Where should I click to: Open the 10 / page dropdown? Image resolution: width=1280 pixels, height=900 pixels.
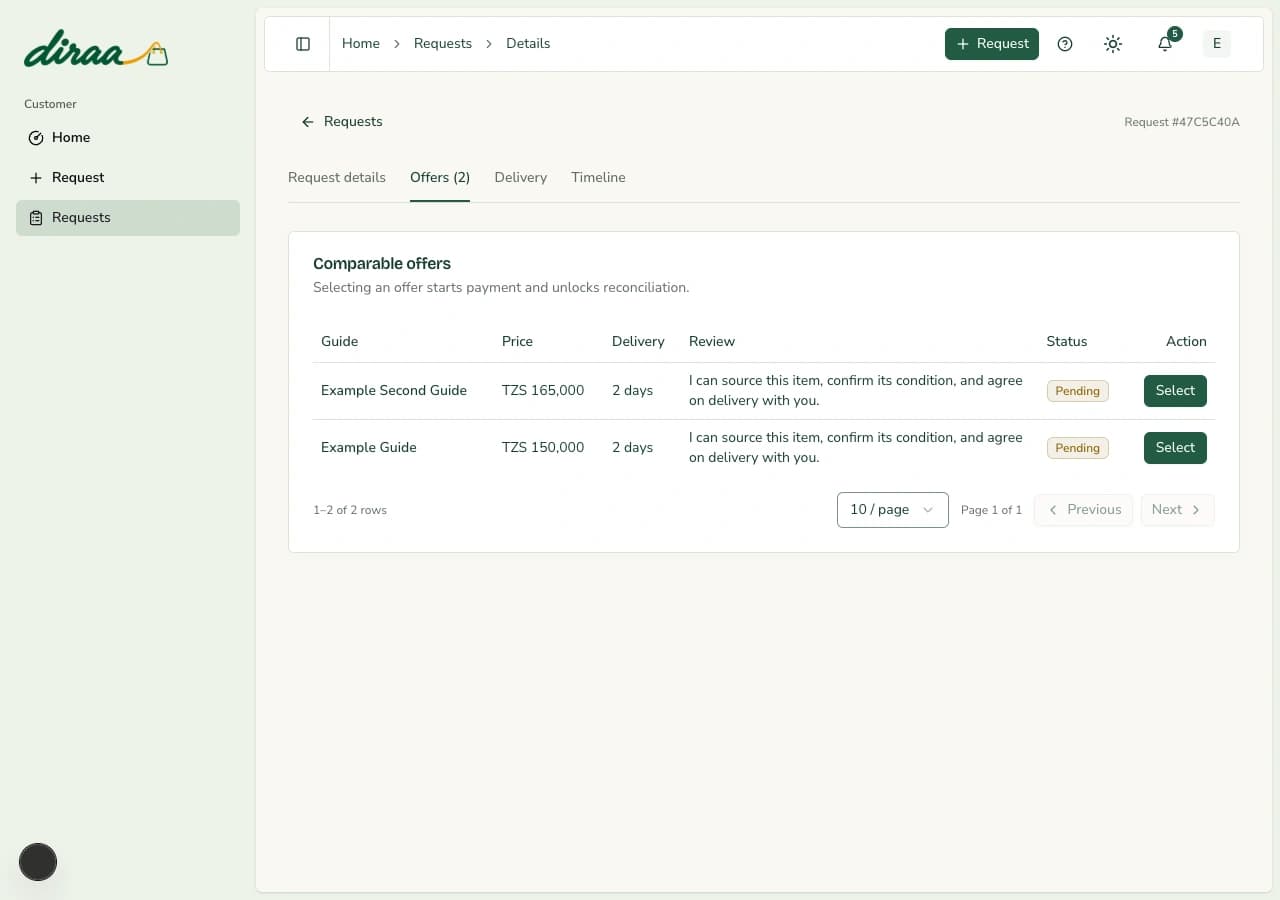893,510
